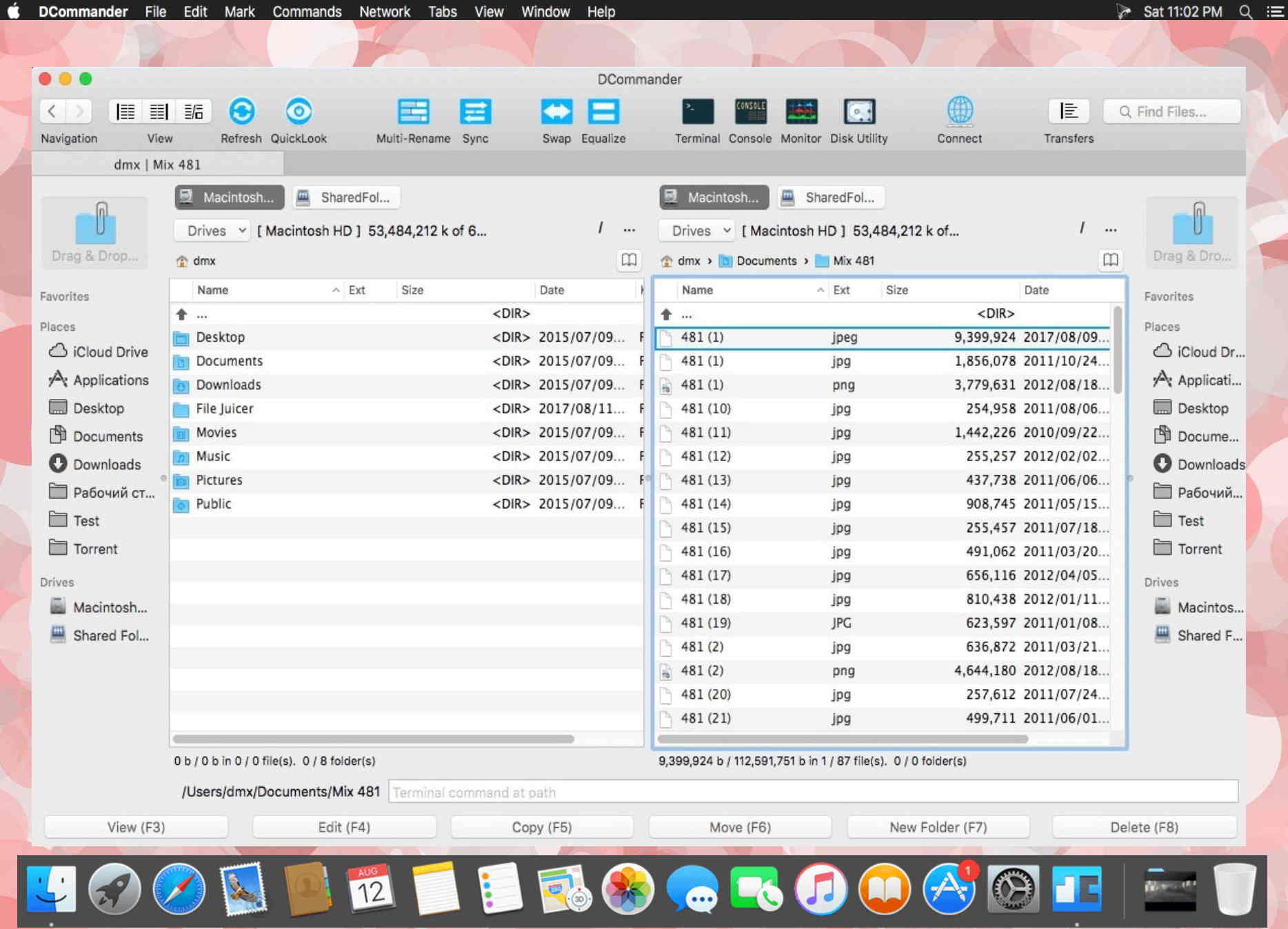1288x929 pixels.
Task: Open Disk Utility from toolbar
Action: [859, 112]
